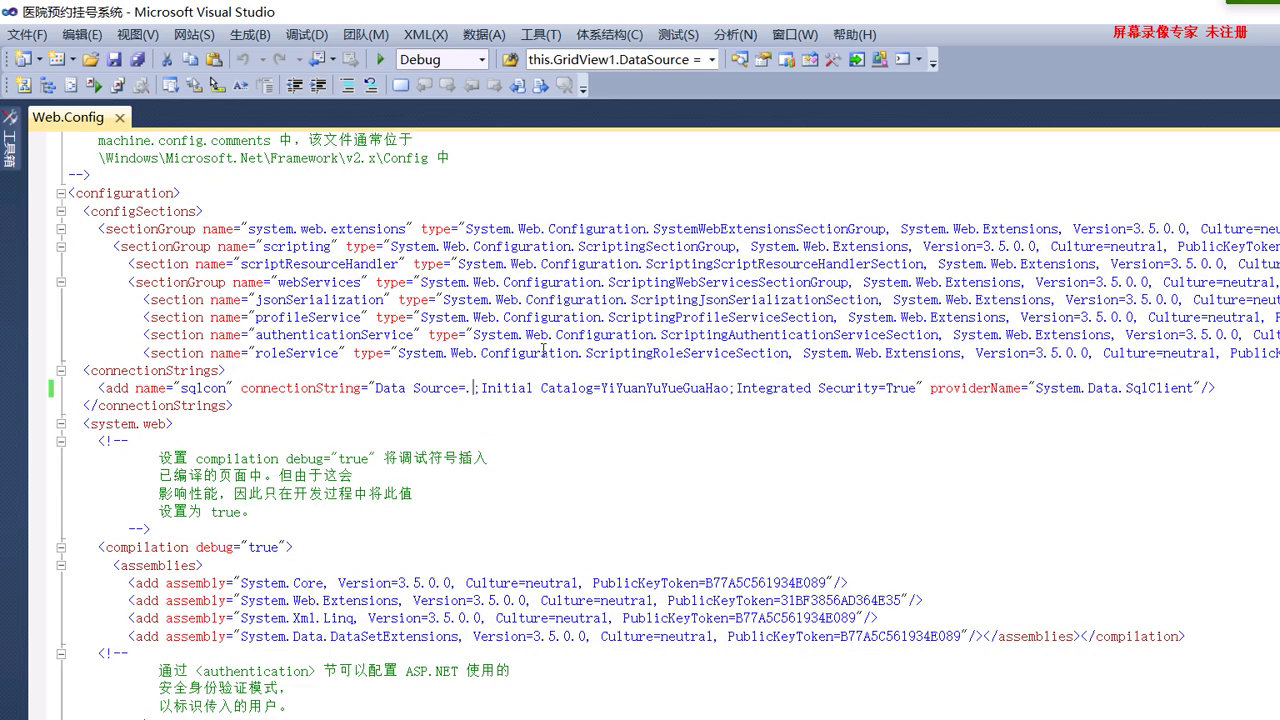Click the </connectionStrings> closing tag

[x=158, y=406]
